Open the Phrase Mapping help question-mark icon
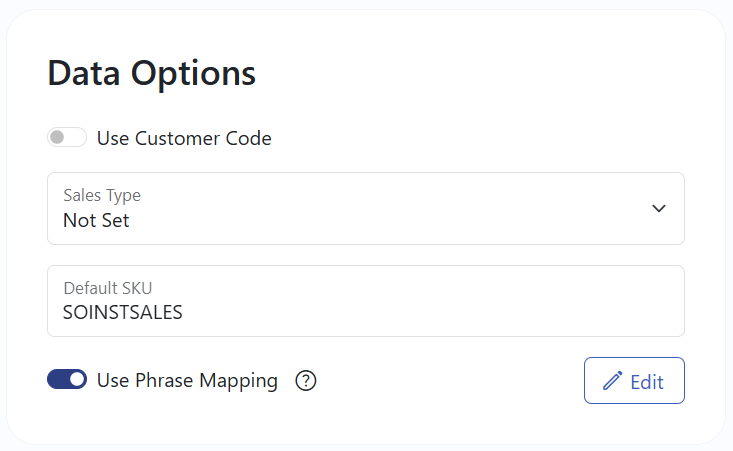 306,380
